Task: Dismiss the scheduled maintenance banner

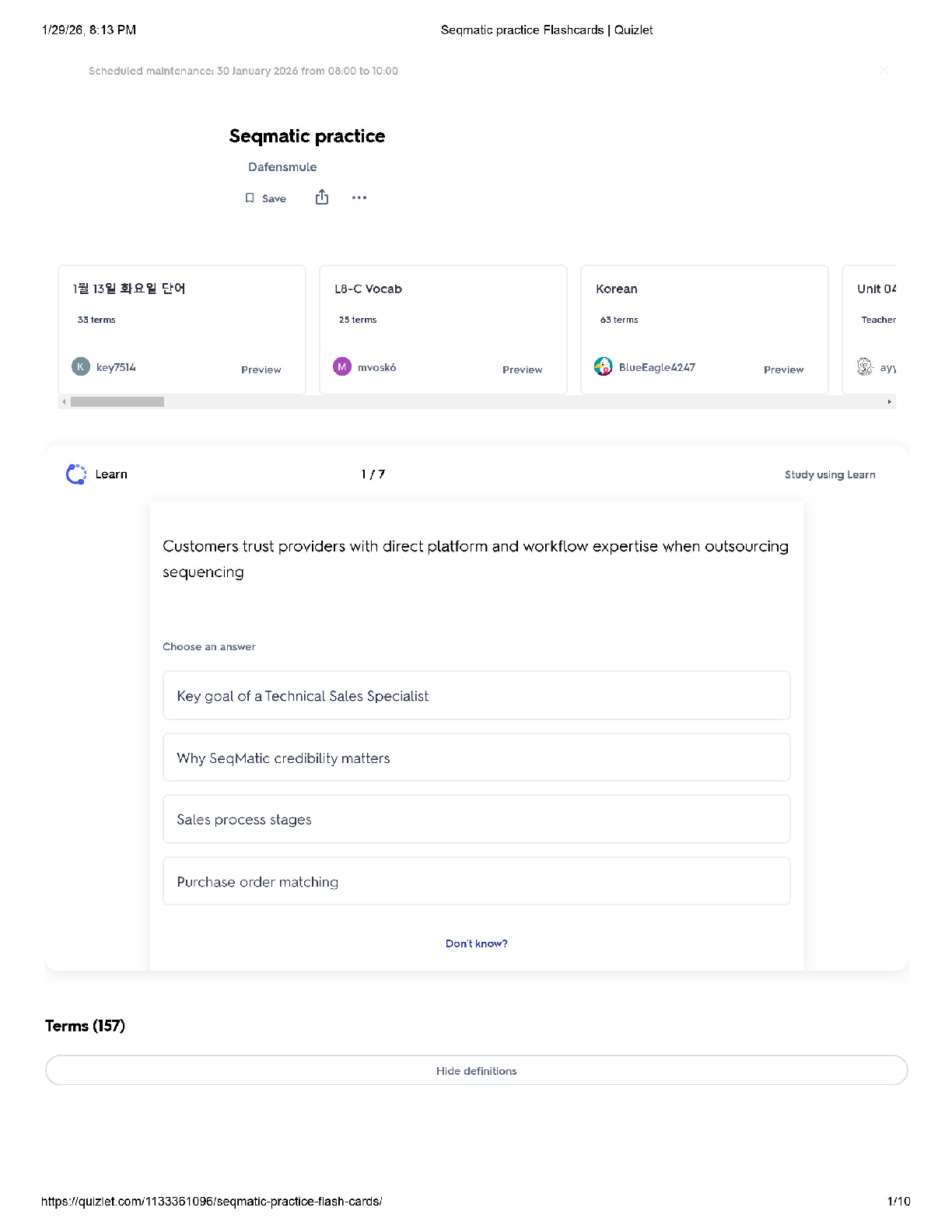Action: click(884, 71)
